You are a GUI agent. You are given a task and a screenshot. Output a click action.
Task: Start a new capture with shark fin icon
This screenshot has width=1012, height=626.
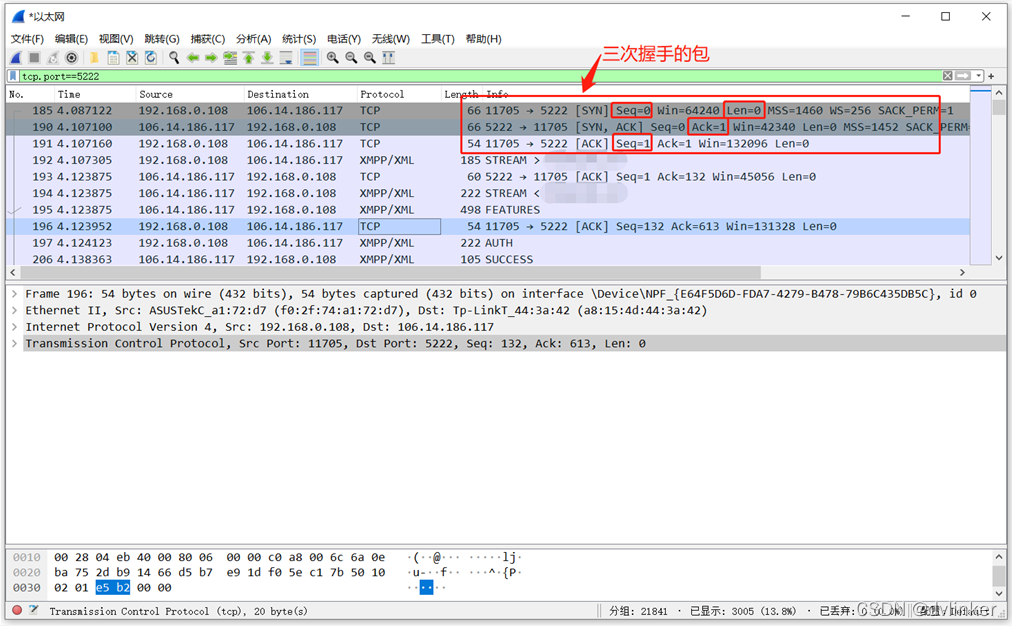(17, 58)
